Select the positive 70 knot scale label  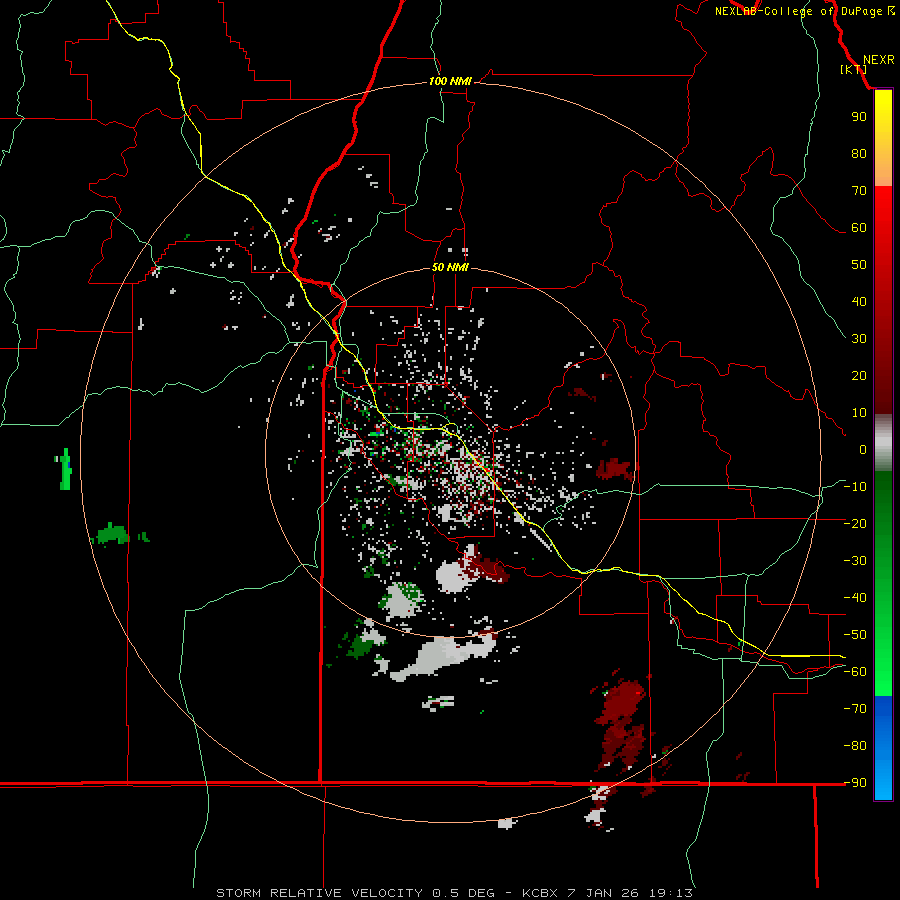pos(859,191)
